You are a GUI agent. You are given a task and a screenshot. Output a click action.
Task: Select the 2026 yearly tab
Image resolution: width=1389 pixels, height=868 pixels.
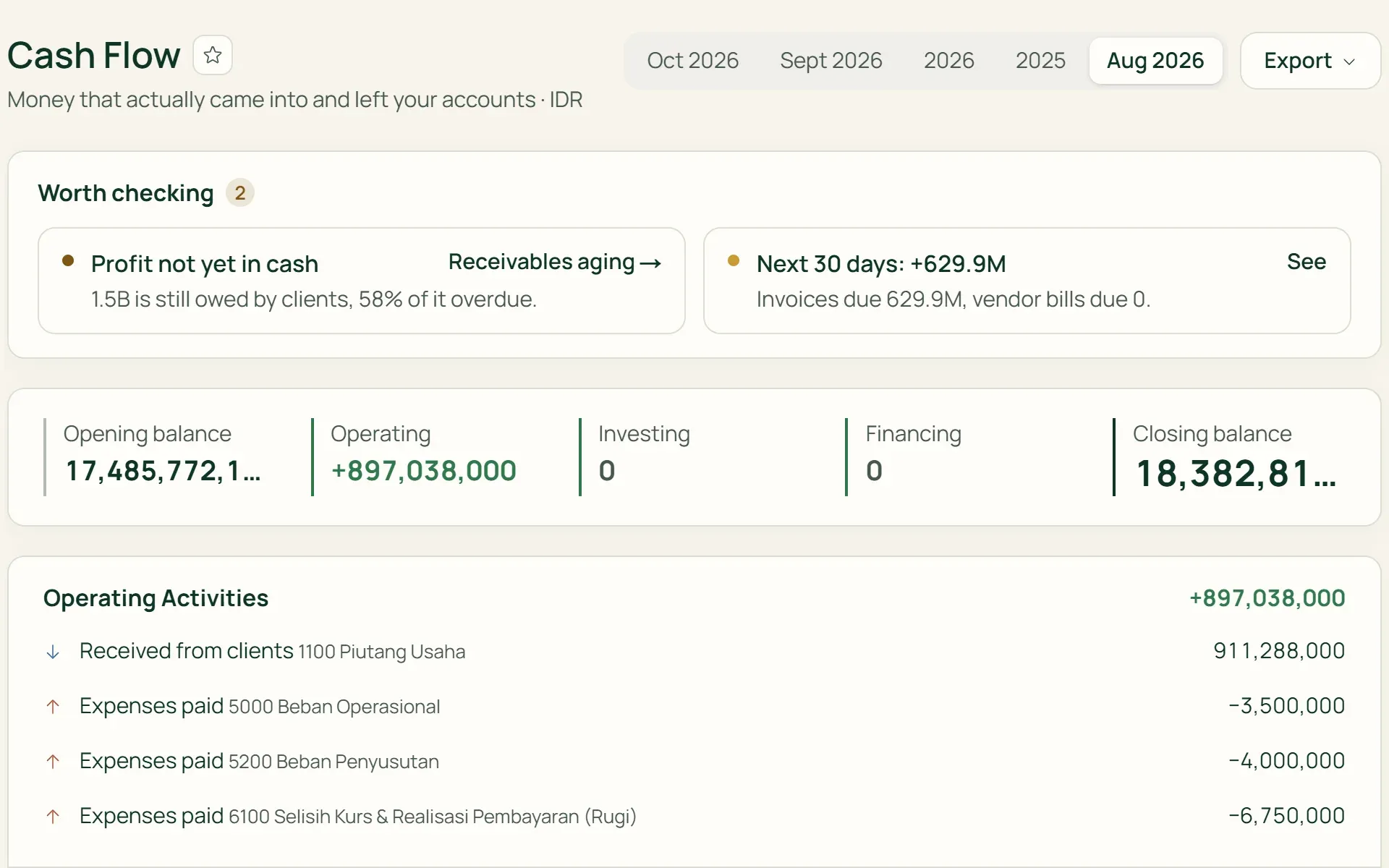[948, 61]
